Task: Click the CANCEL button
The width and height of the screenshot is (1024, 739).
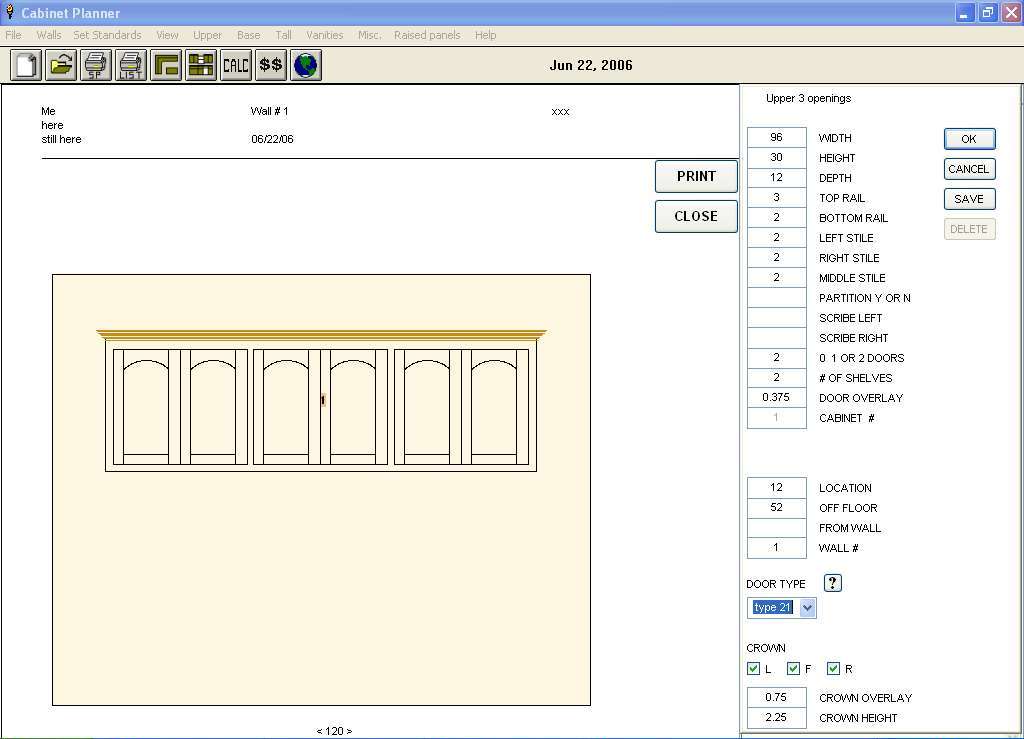Action: pos(969,169)
